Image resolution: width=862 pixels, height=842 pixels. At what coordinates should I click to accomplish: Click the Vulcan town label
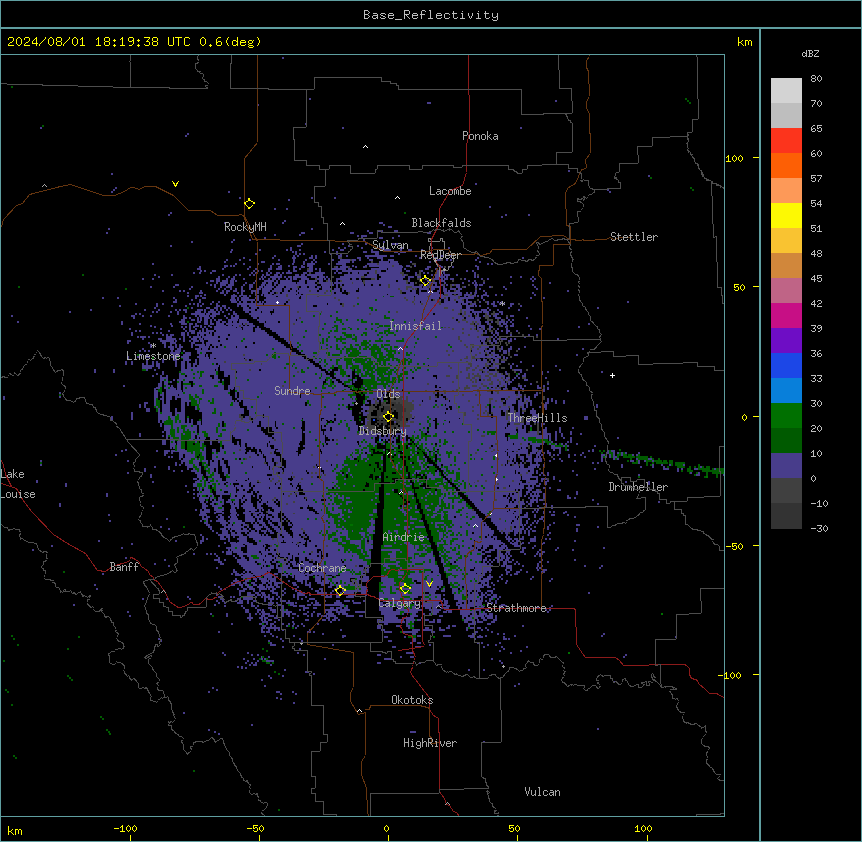(543, 792)
